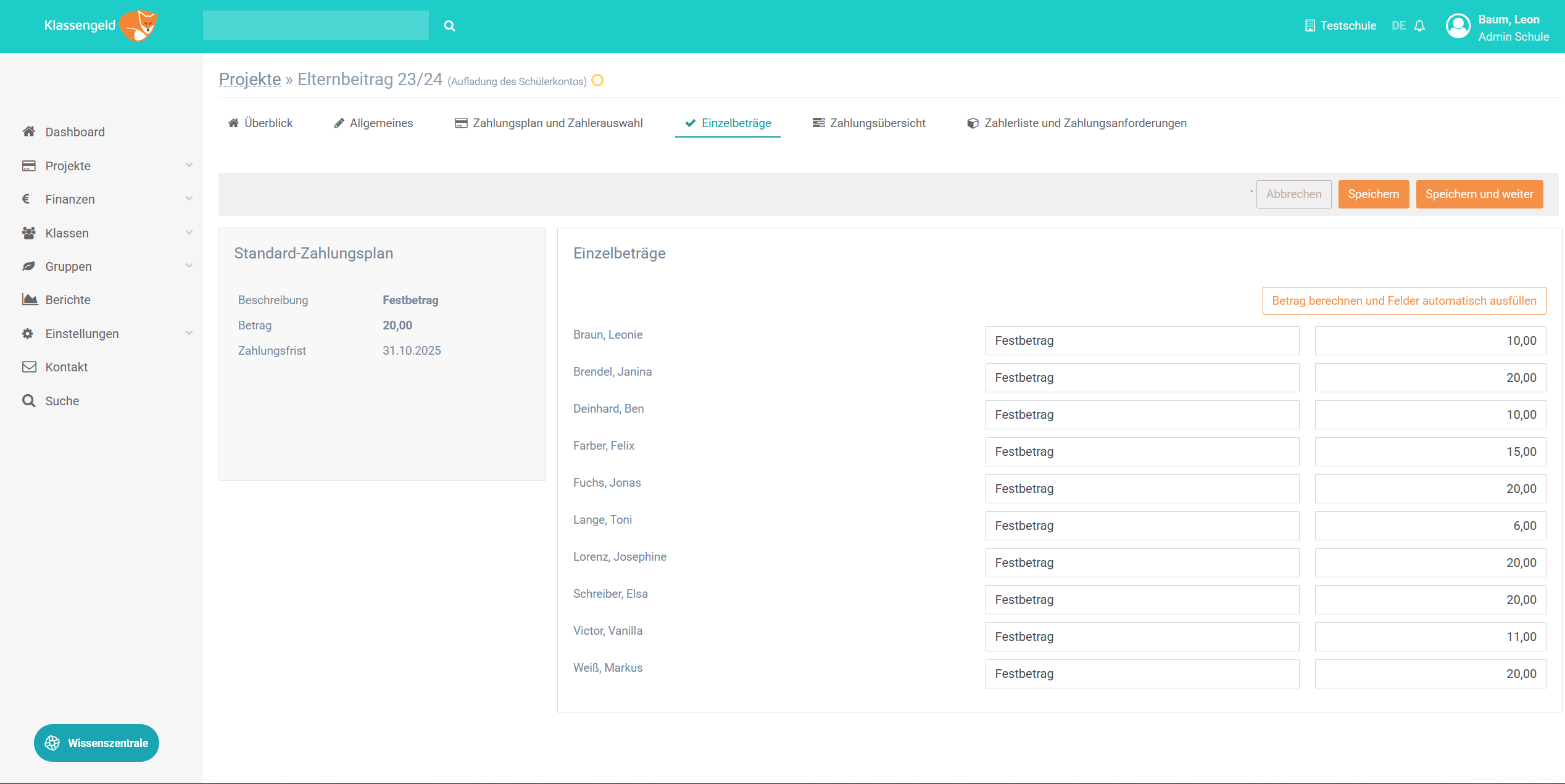Click the Klassengeld fox logo
This screenshot has height=784, width=1565.
point(139,26)
